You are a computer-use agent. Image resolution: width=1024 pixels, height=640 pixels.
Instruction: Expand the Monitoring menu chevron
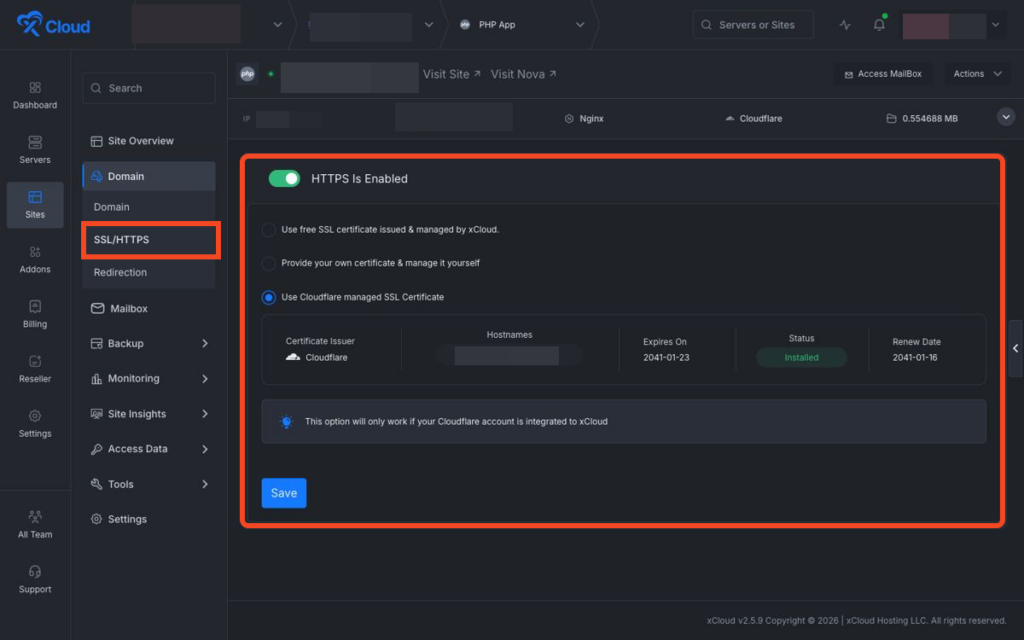coord(205,379)
